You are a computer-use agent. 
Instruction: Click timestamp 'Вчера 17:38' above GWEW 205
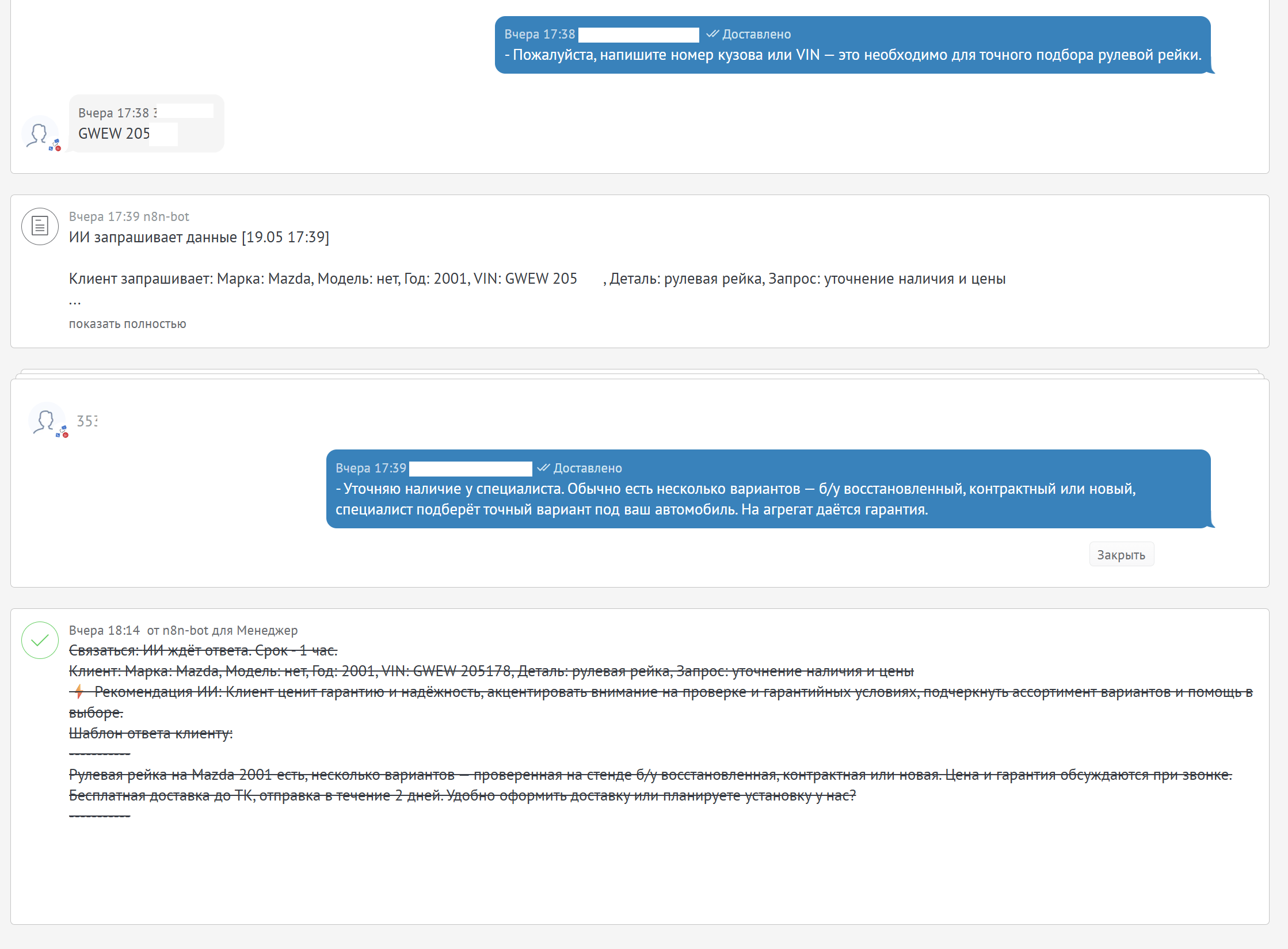113,113
